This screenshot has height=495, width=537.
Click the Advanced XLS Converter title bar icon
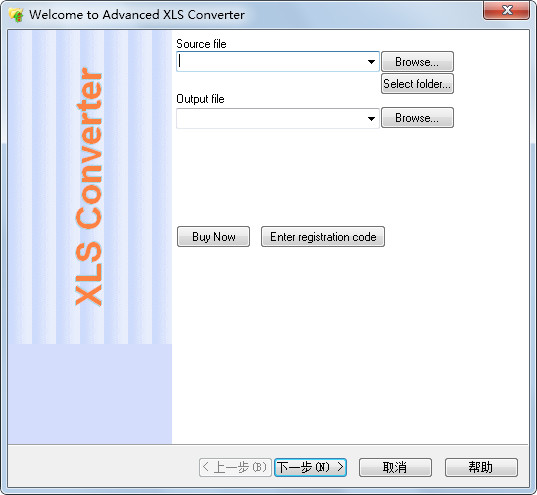(x=16, y=15)
